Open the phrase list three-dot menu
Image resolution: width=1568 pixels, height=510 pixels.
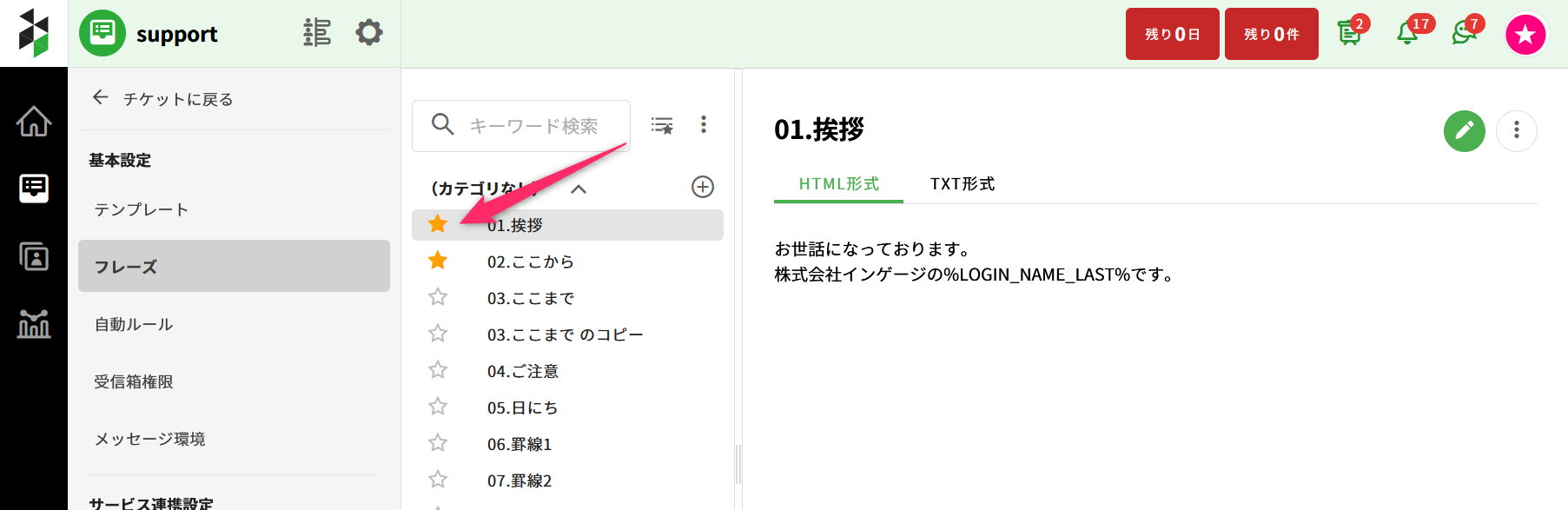click(x=704, y=125)
